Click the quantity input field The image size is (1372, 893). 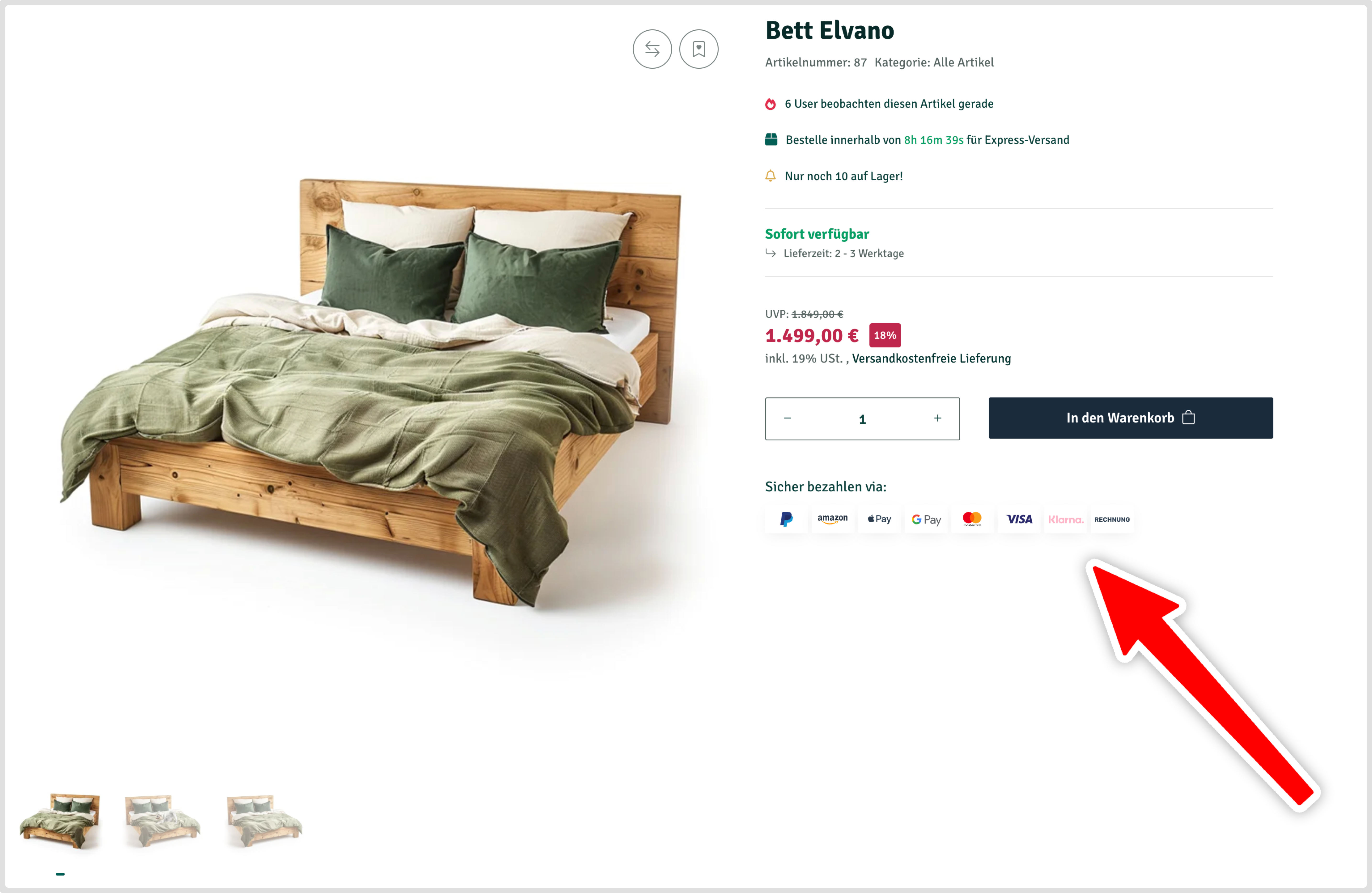[862, 419]
